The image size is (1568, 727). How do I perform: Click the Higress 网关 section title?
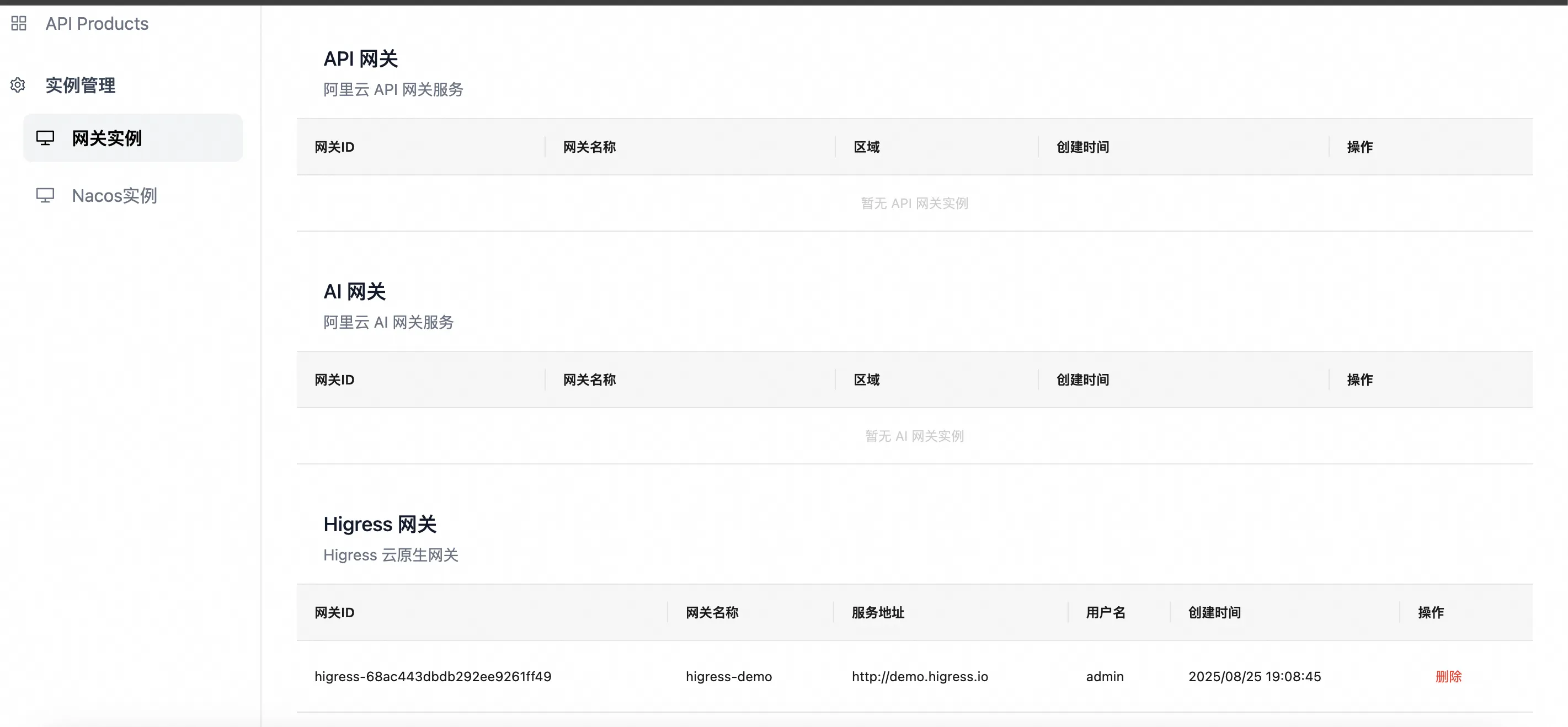pos(380,524)
